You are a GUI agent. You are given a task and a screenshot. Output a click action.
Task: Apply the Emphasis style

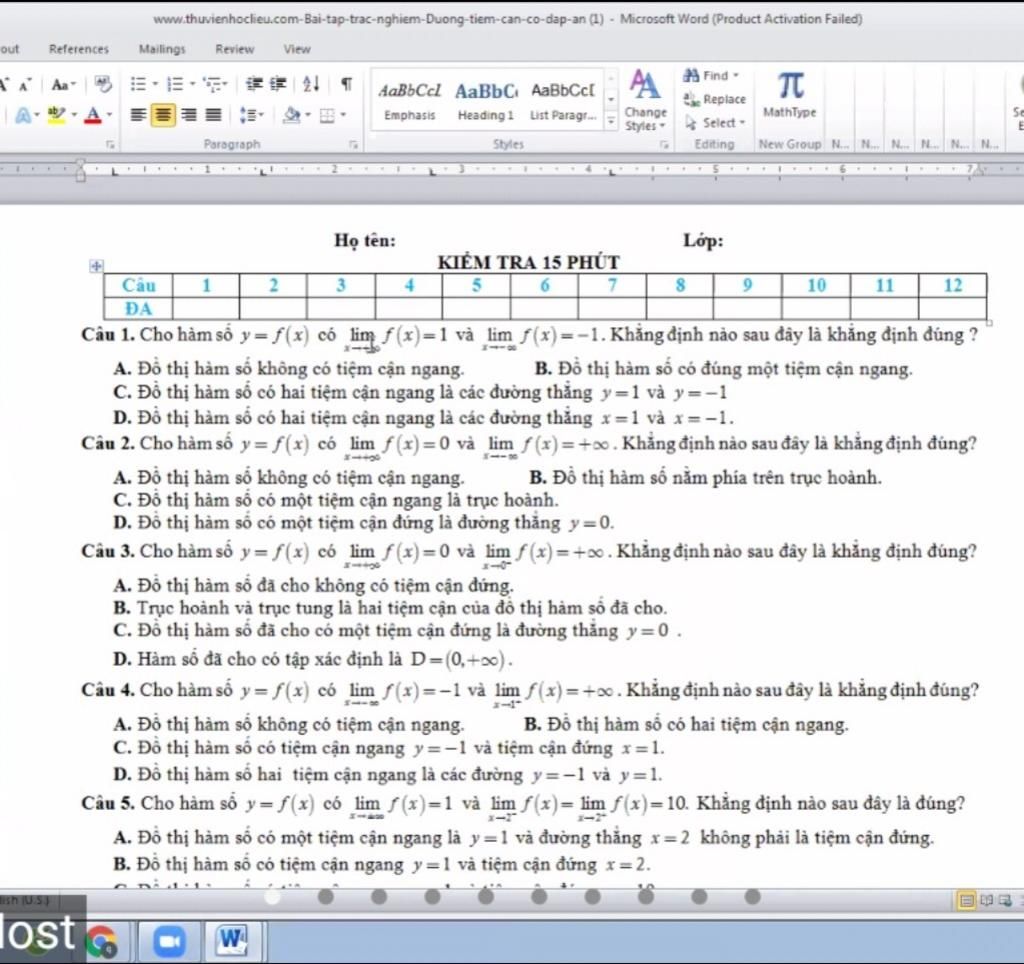coord(409,101)
